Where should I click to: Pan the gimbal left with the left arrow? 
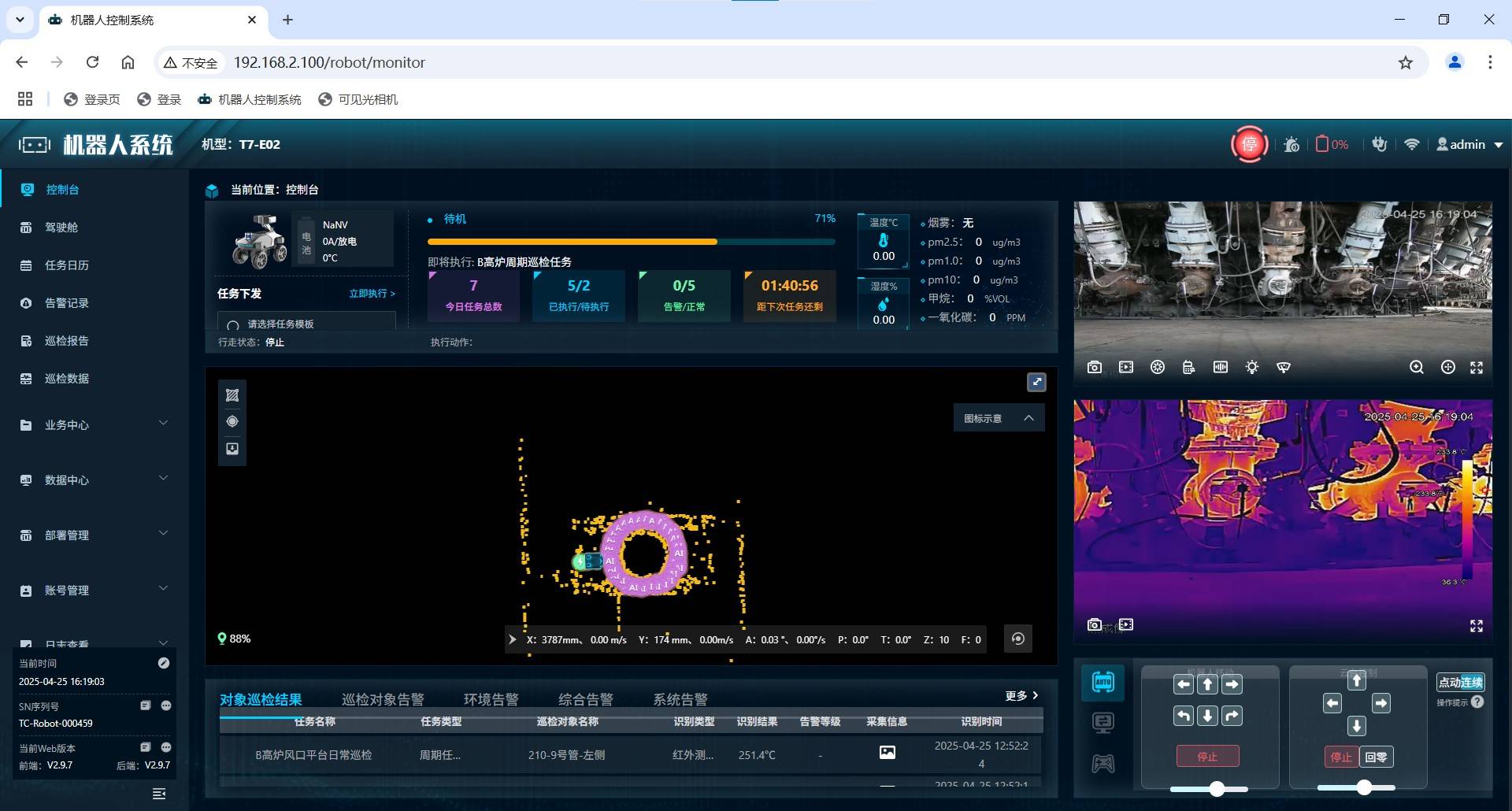click(1332, 703)
